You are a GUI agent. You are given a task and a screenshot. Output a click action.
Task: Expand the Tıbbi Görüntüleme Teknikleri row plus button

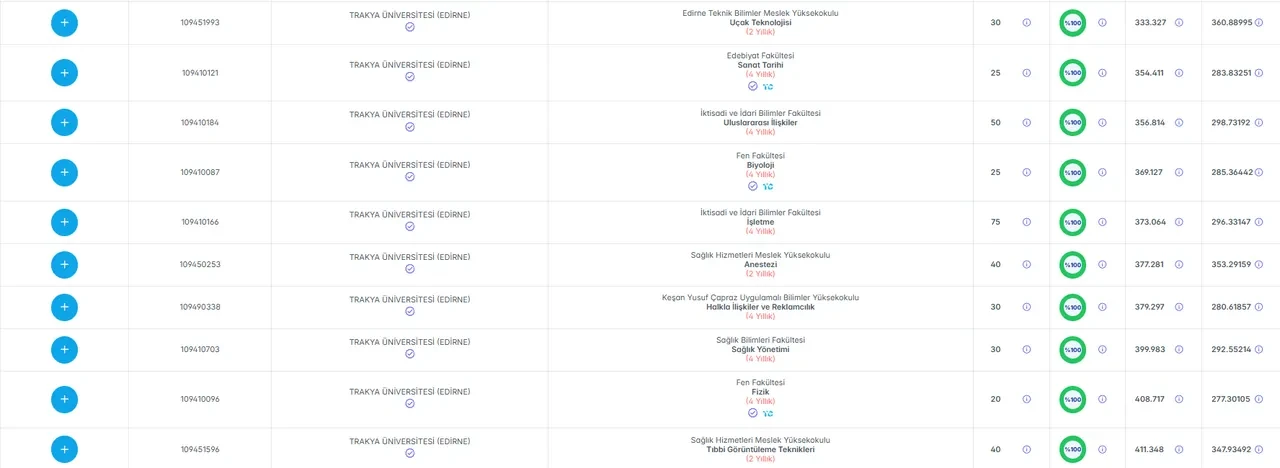(64, 449)
